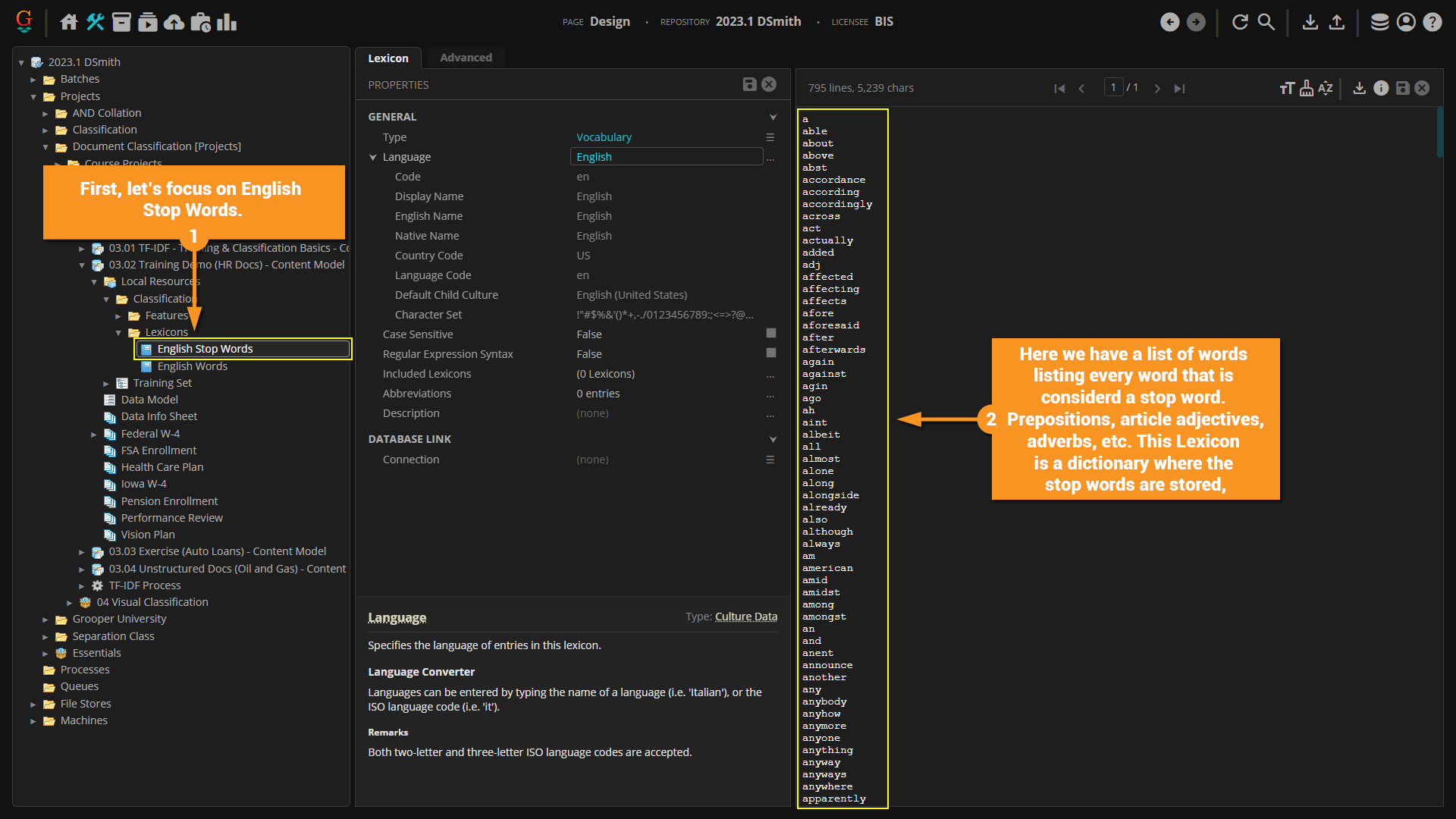Click the page number input field
This screenshot has height=819, width=1456.
1112,88
